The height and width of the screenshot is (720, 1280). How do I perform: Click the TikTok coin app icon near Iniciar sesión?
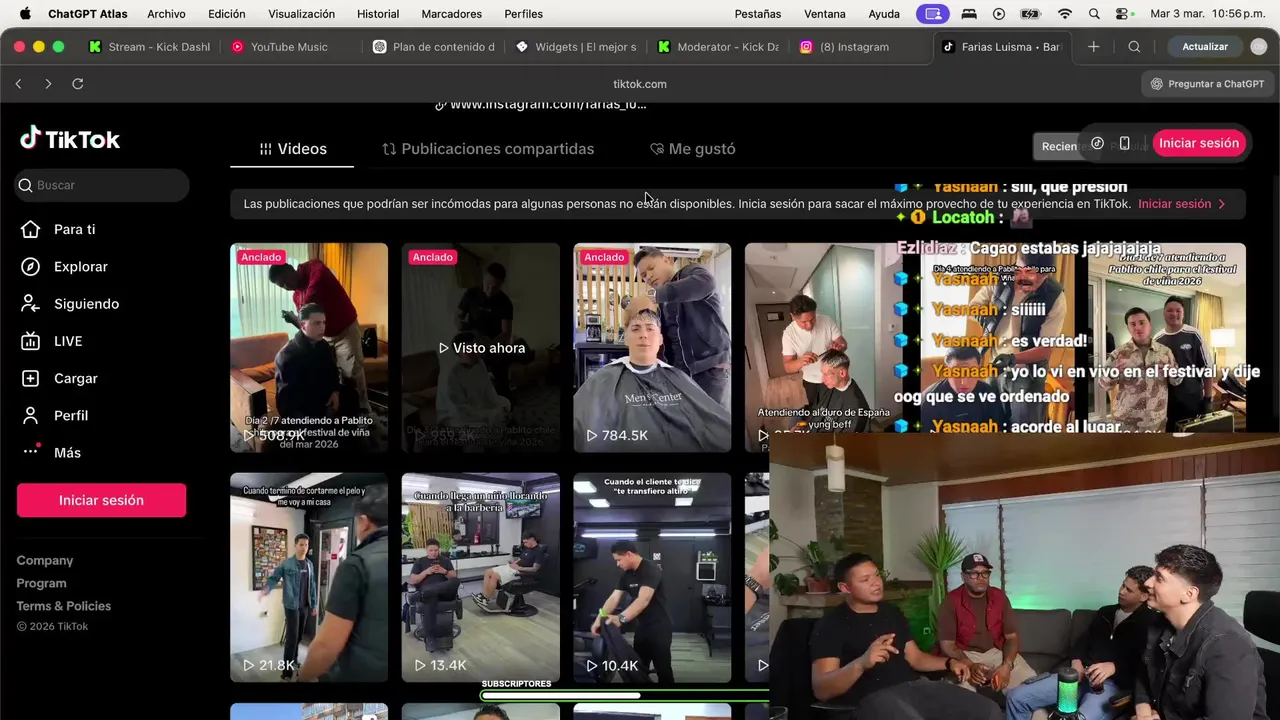click(x=1097, y=143)
